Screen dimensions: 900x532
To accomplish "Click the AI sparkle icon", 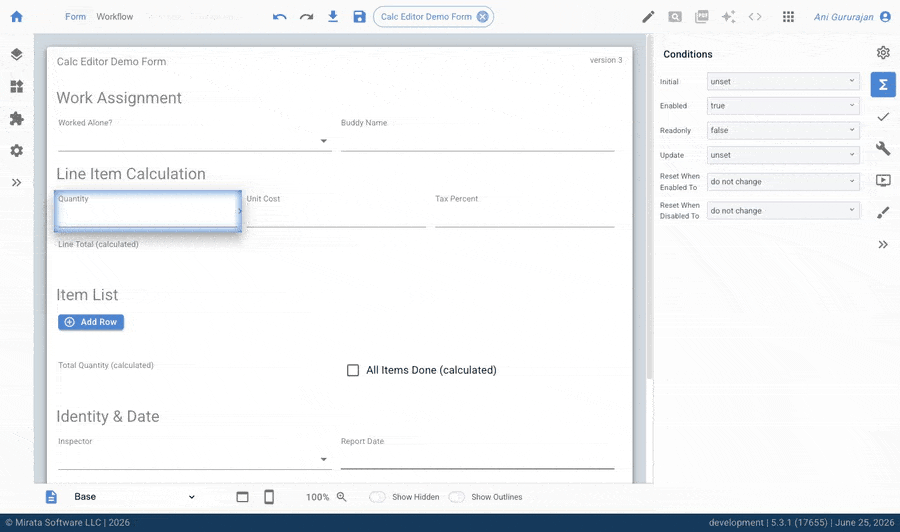I will pyautogui.click(x=728, y=17).
